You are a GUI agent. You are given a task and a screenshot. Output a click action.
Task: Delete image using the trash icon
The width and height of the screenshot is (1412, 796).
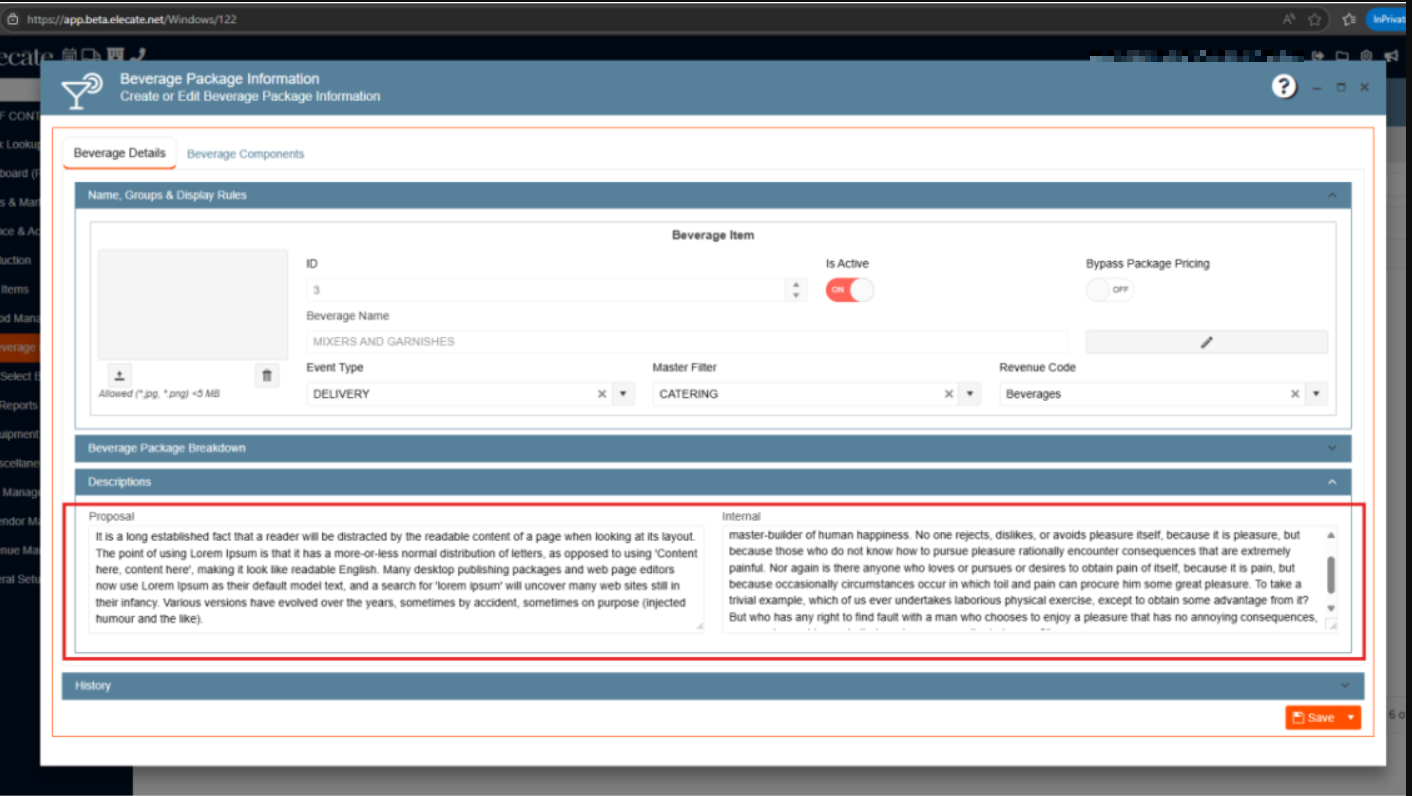[266, 376]
